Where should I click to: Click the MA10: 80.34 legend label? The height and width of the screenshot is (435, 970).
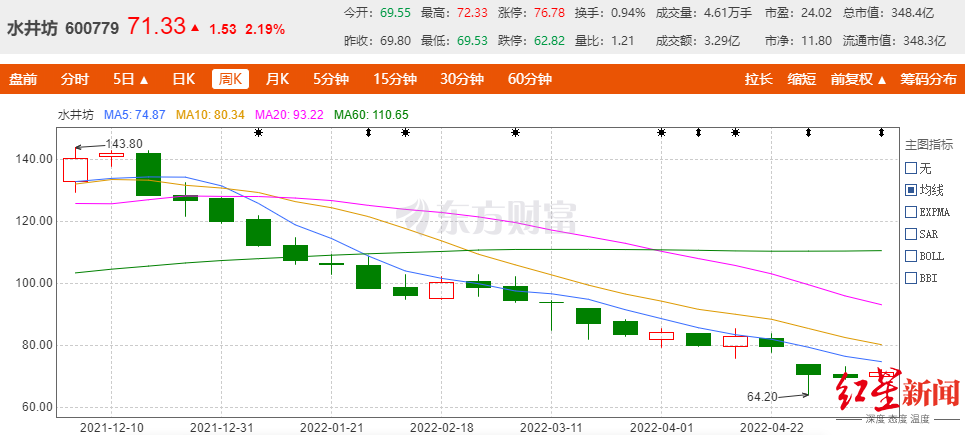[x=210, y=114]
